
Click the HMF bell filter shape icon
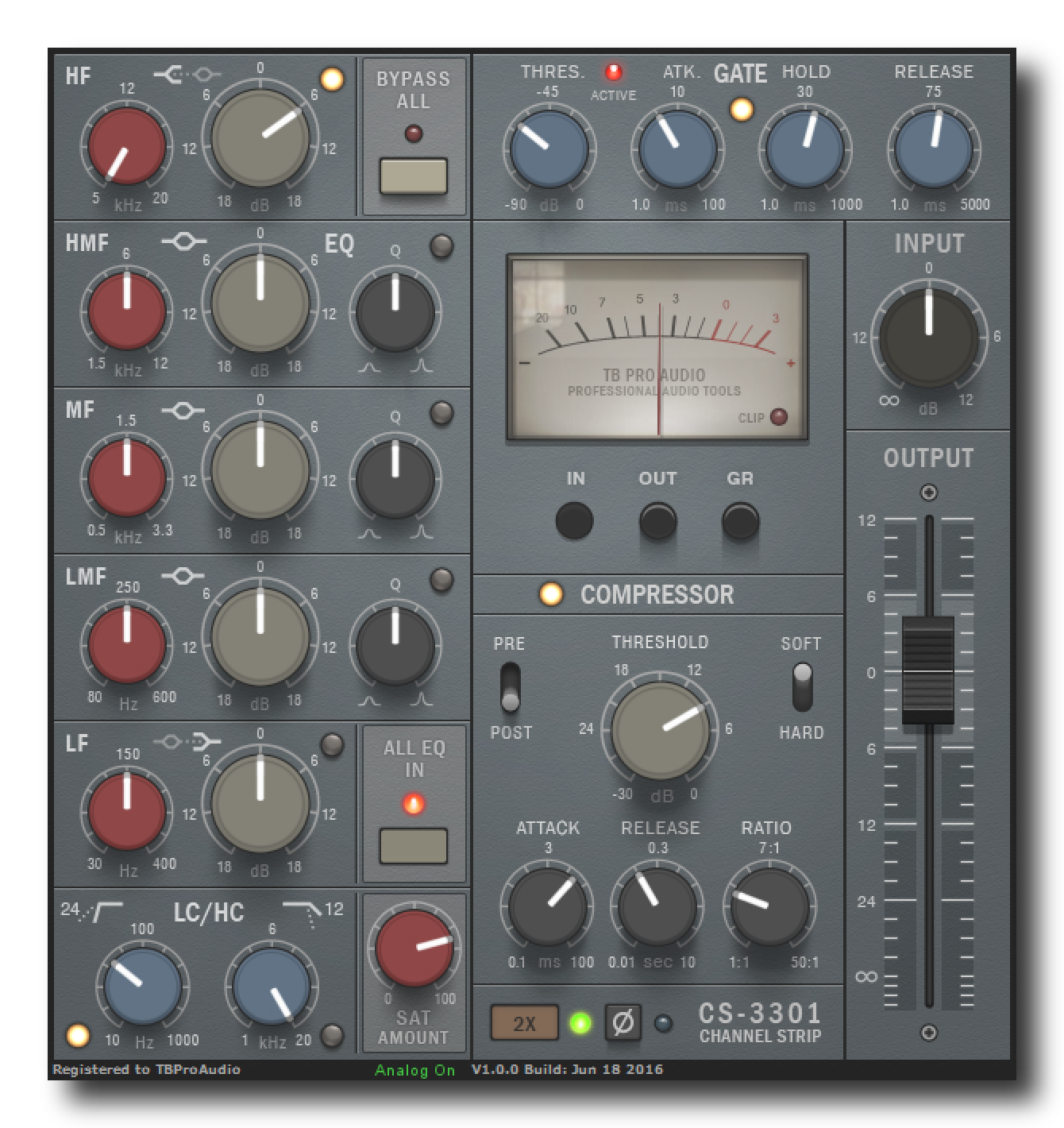coord(183,241)
